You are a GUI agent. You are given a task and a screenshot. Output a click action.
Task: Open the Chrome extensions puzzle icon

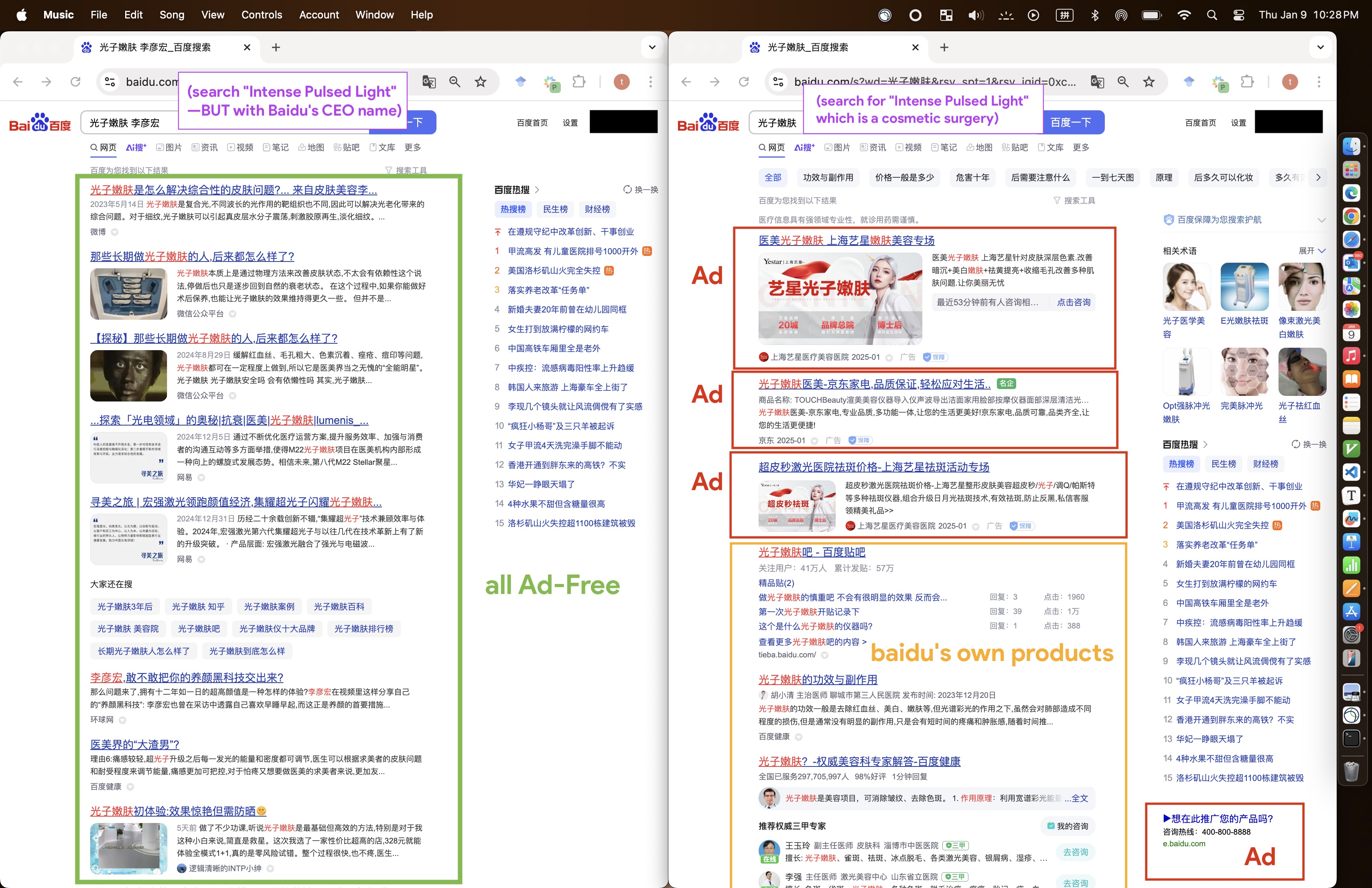[579, 82]
